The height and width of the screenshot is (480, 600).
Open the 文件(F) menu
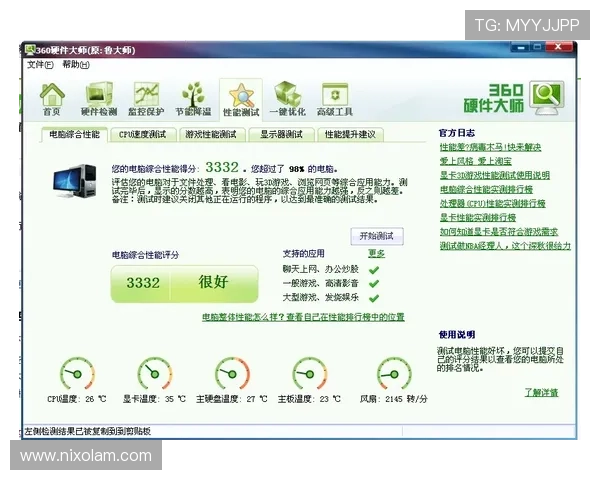click(40, 65)
